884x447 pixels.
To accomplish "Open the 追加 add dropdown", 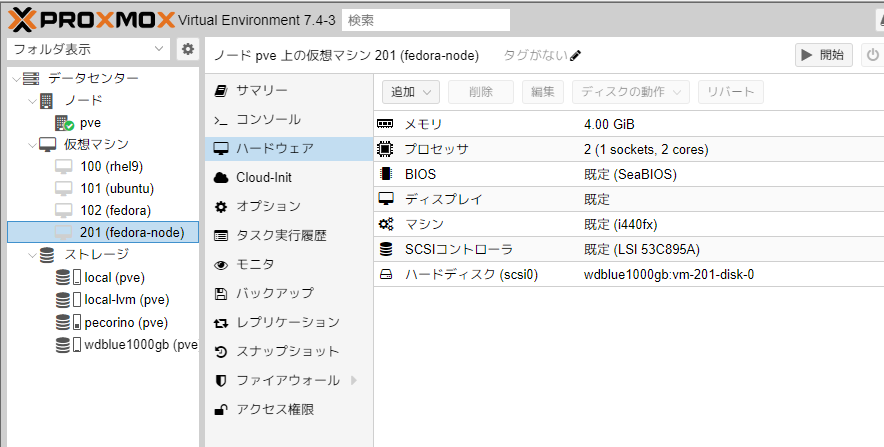I will (410, 92).
